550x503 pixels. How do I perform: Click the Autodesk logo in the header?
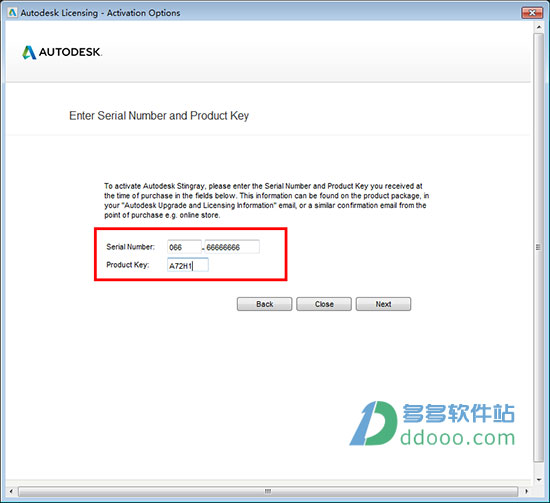tap(62, 52)
